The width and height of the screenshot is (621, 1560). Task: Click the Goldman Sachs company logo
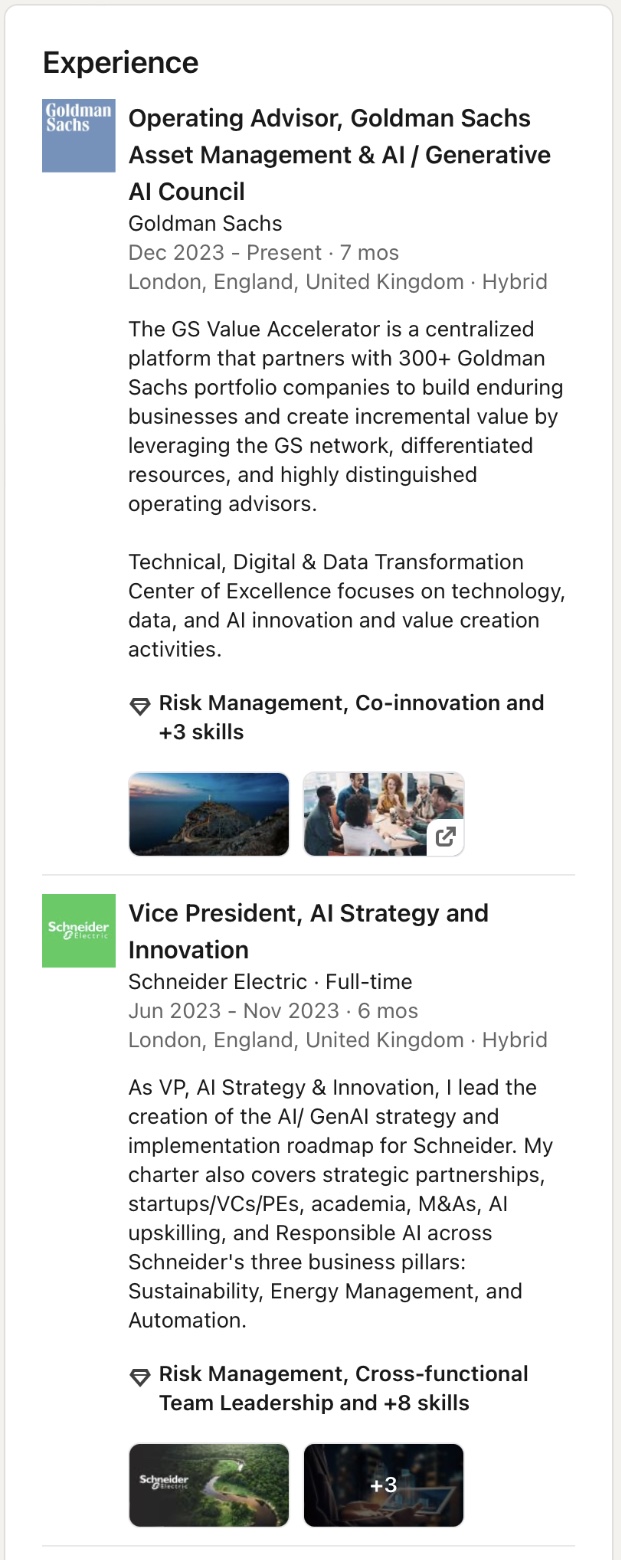(x=79, y=136)
